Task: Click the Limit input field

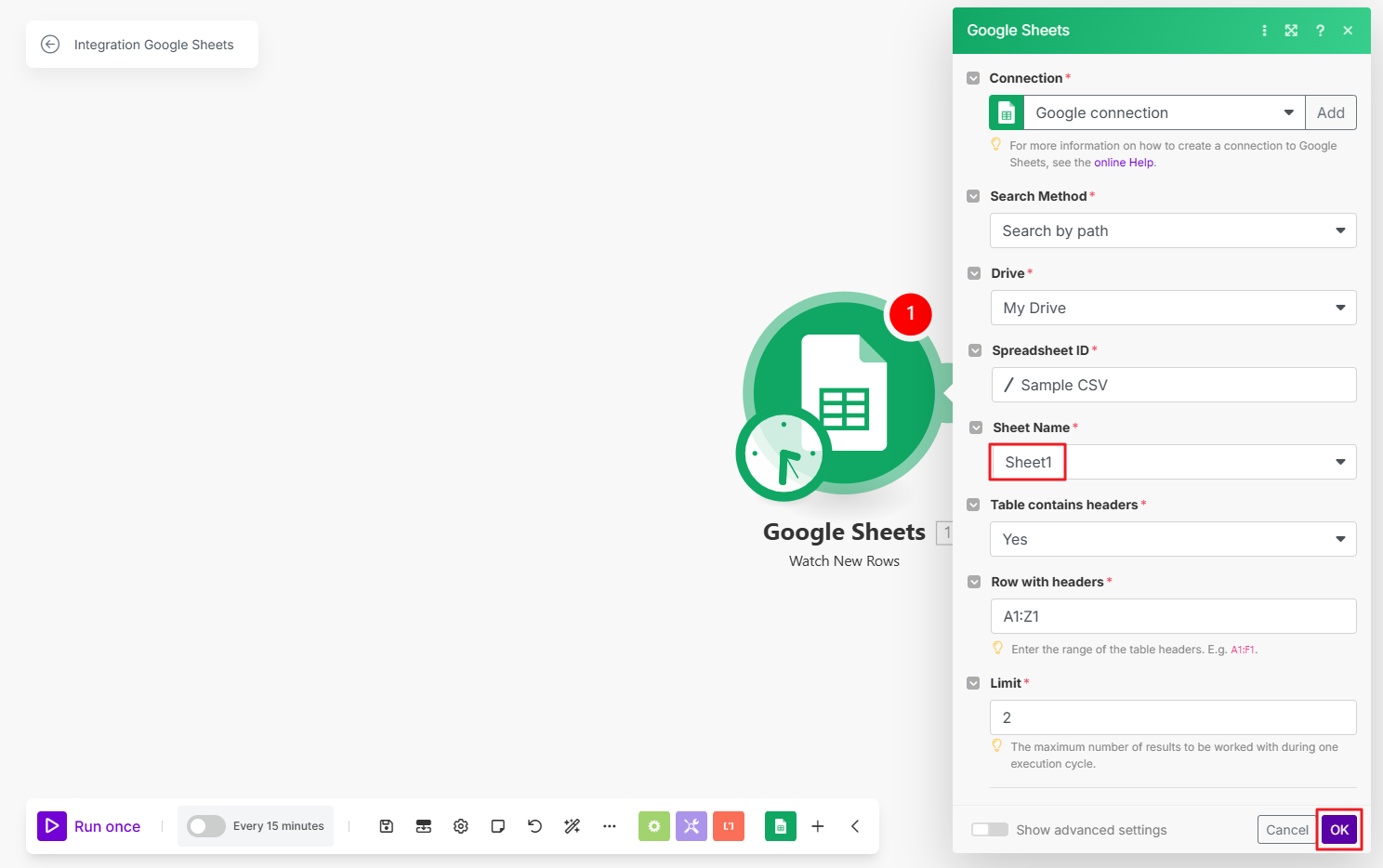Action: 1173,717
